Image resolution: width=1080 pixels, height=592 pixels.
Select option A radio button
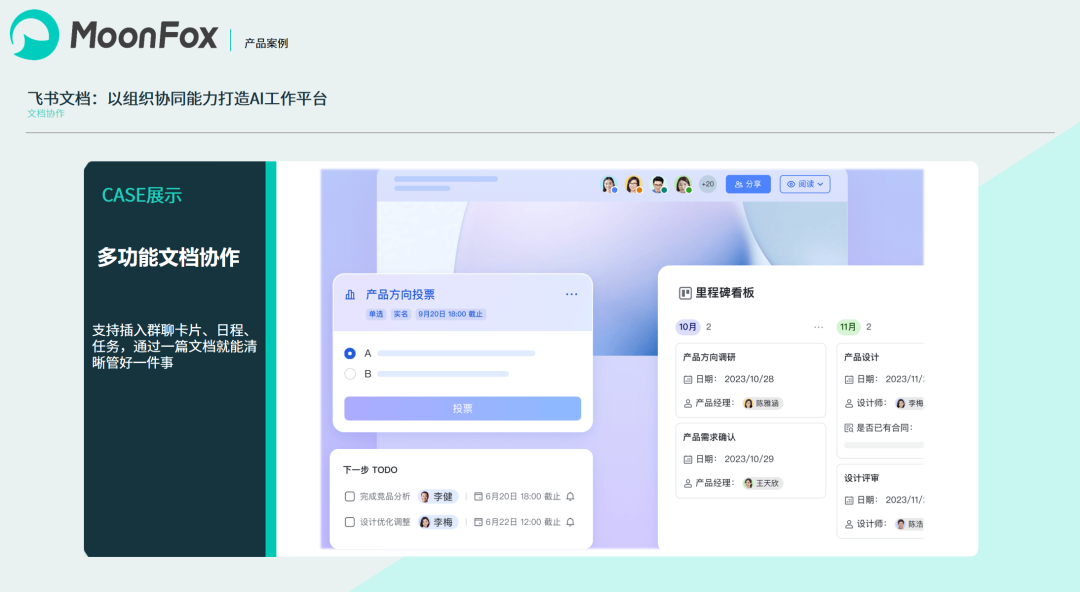350,354
